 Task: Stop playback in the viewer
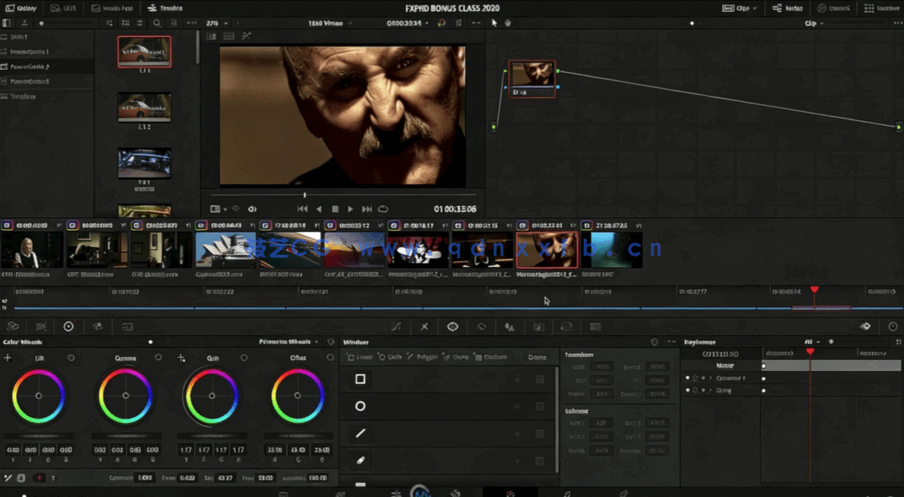pos(335,209)
